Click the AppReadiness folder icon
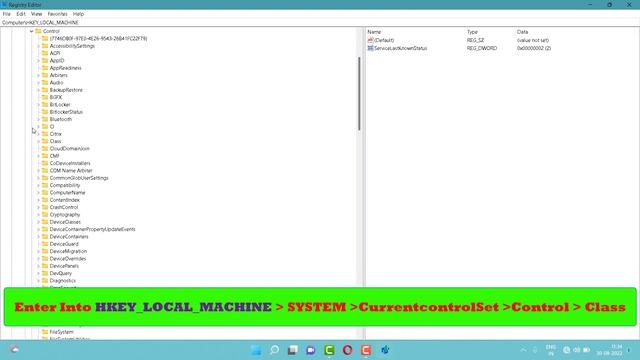 (x=45, y=68)
